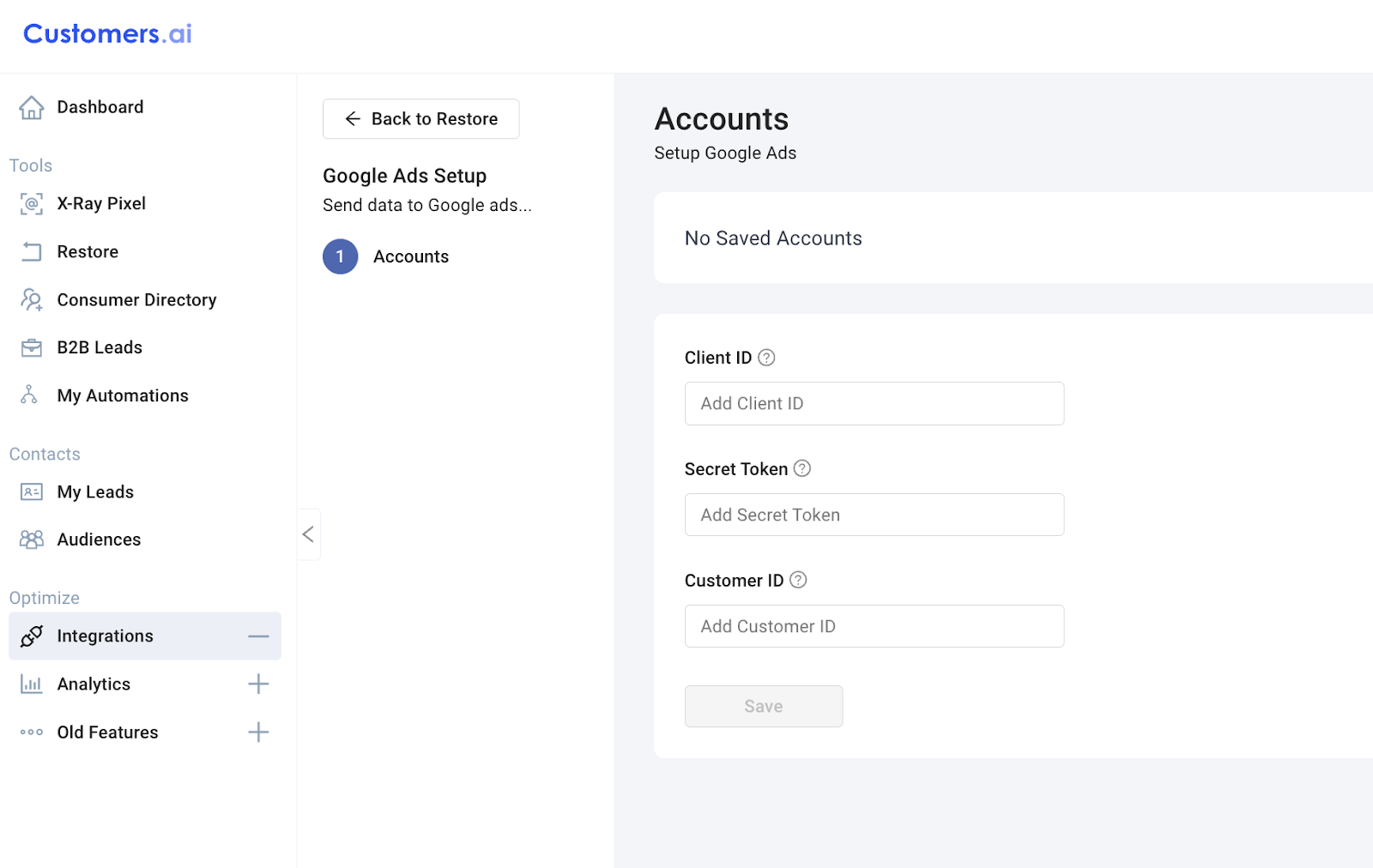This screenshot has height=868, width=1373.
Task: Click the Integrations plug icon
Action: (x=32, y=636)
